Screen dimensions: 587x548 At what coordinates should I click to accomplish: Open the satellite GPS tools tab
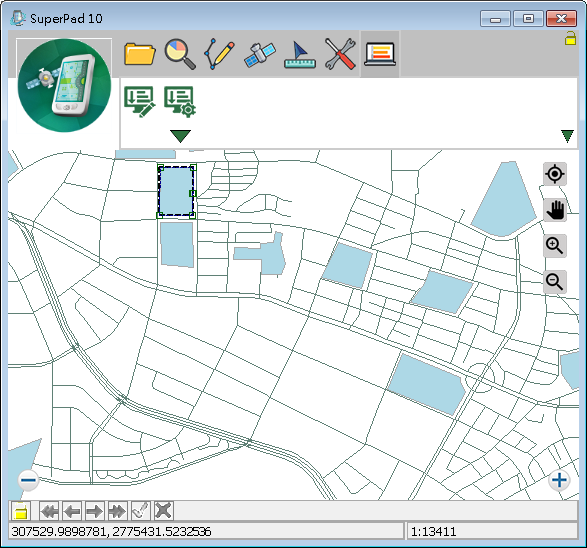pos(260,55)
